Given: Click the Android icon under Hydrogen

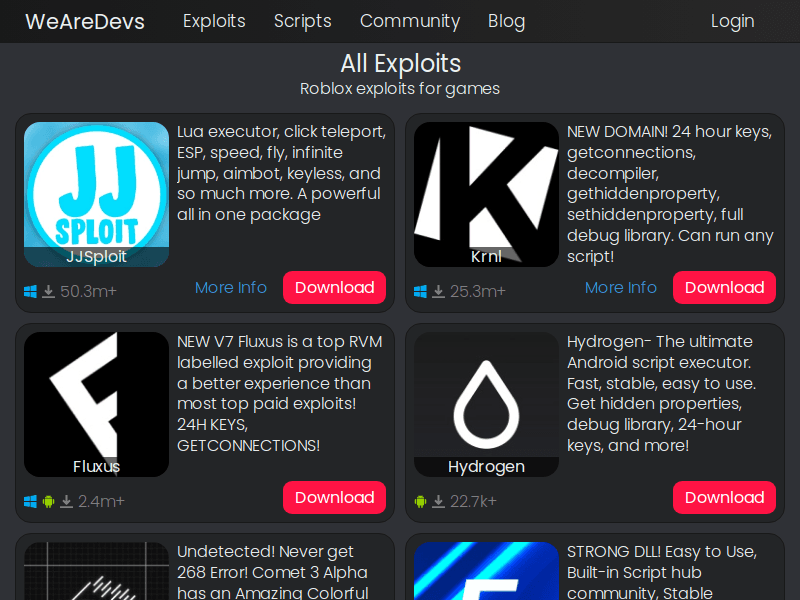Looking at the screenshot, I should coord(420,502).
